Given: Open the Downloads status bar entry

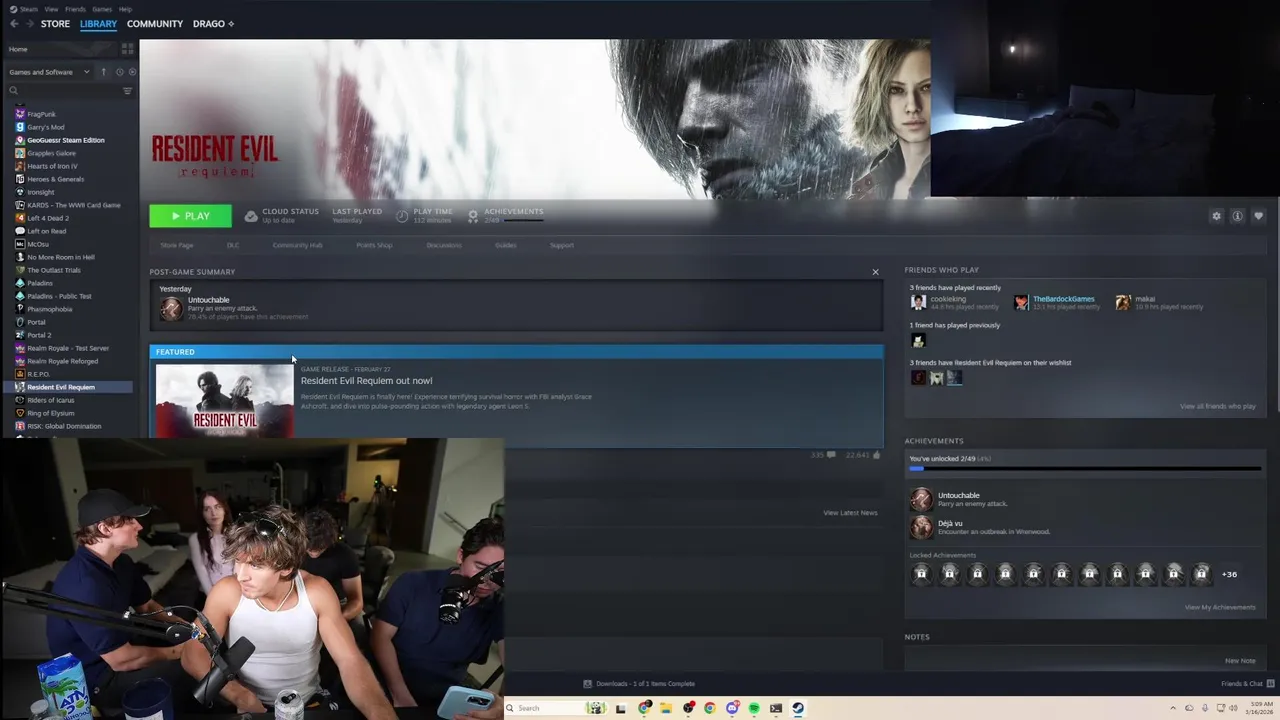Looking at the screenshot, I should pyautogui.click(x=639, y=684).
